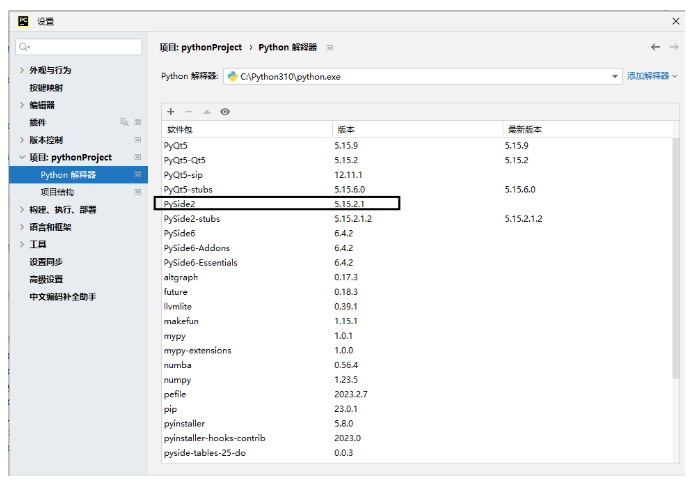Viewport: 694px width, 485px height.
Task: Click the 版本 column header
Action: click(417, 129)
